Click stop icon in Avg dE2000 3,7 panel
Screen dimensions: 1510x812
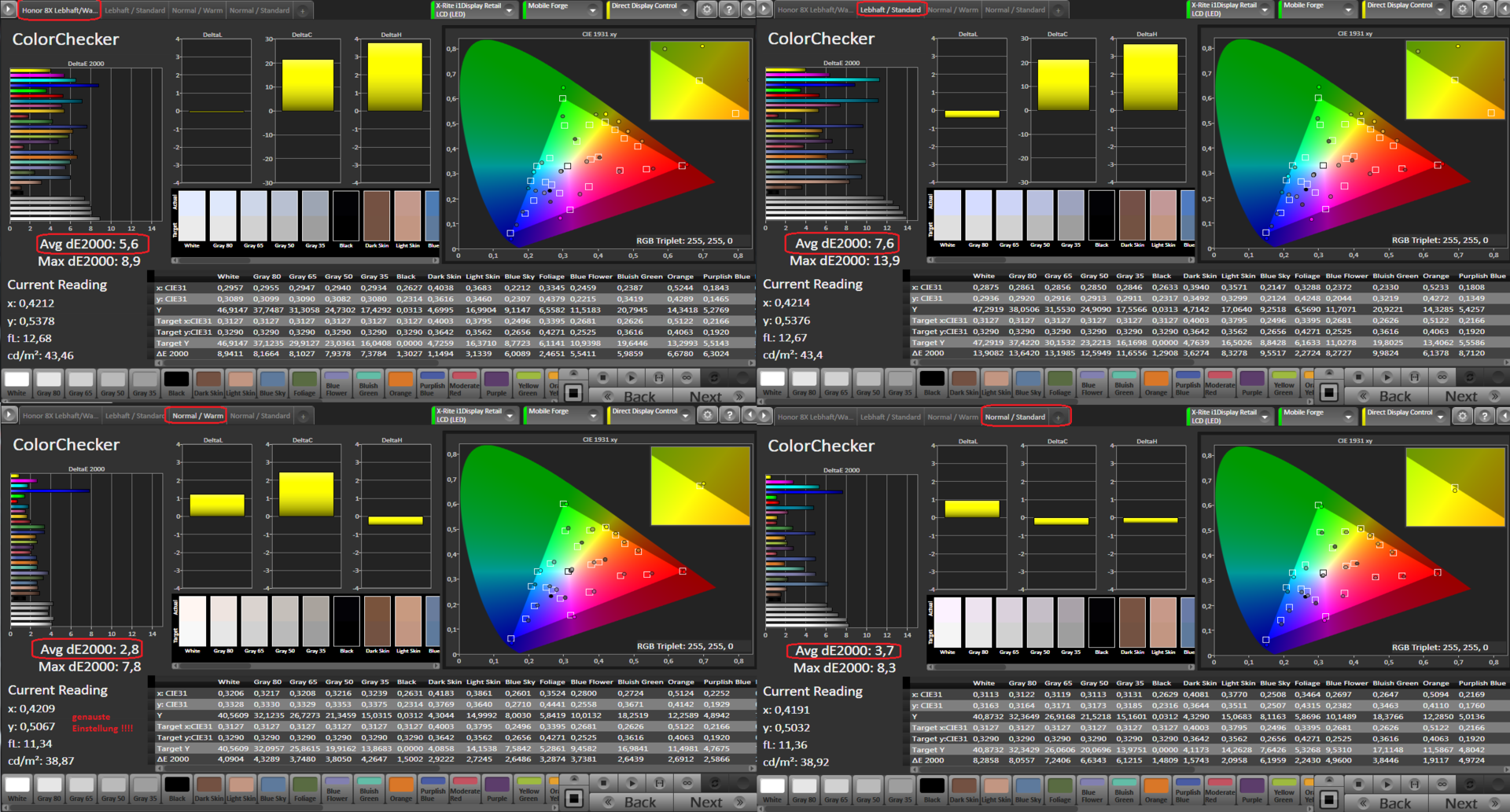point(1358,784)
